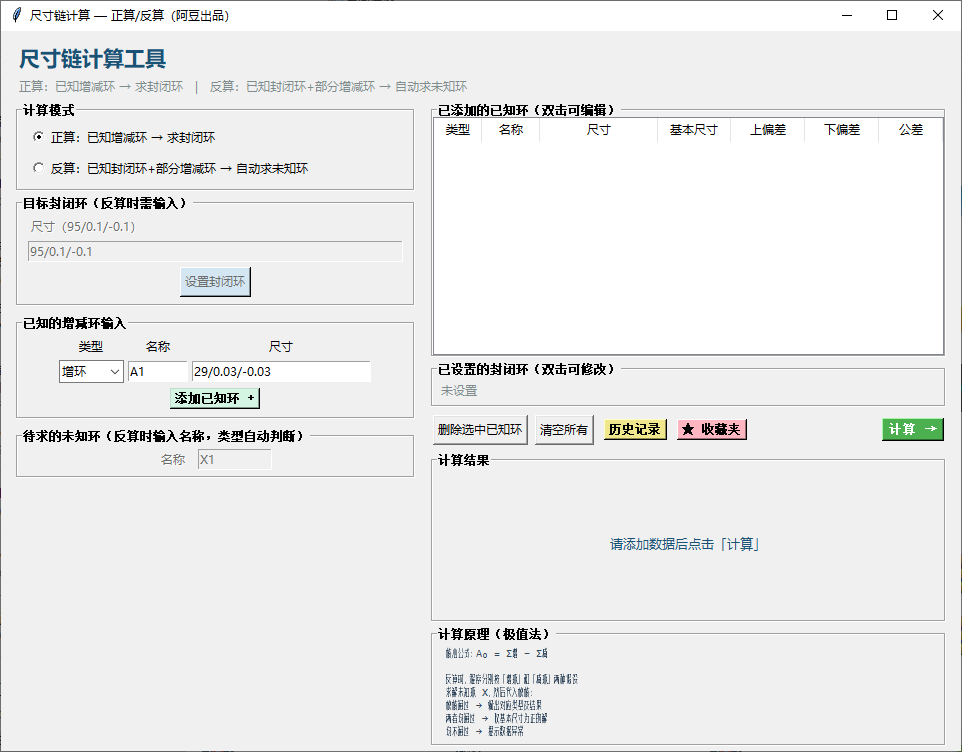This screenshot has width=962, height=752.
Task: Click the 设置封闭环 button
Action: click(x=215, y=282)
